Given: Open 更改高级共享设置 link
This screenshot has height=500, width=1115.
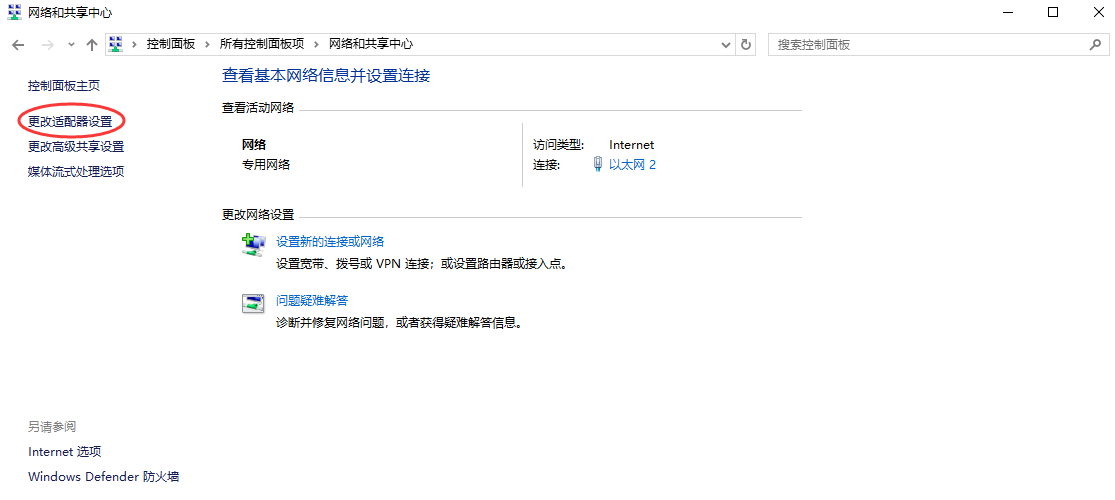Looking at the screenshot, I should [76, 147].
